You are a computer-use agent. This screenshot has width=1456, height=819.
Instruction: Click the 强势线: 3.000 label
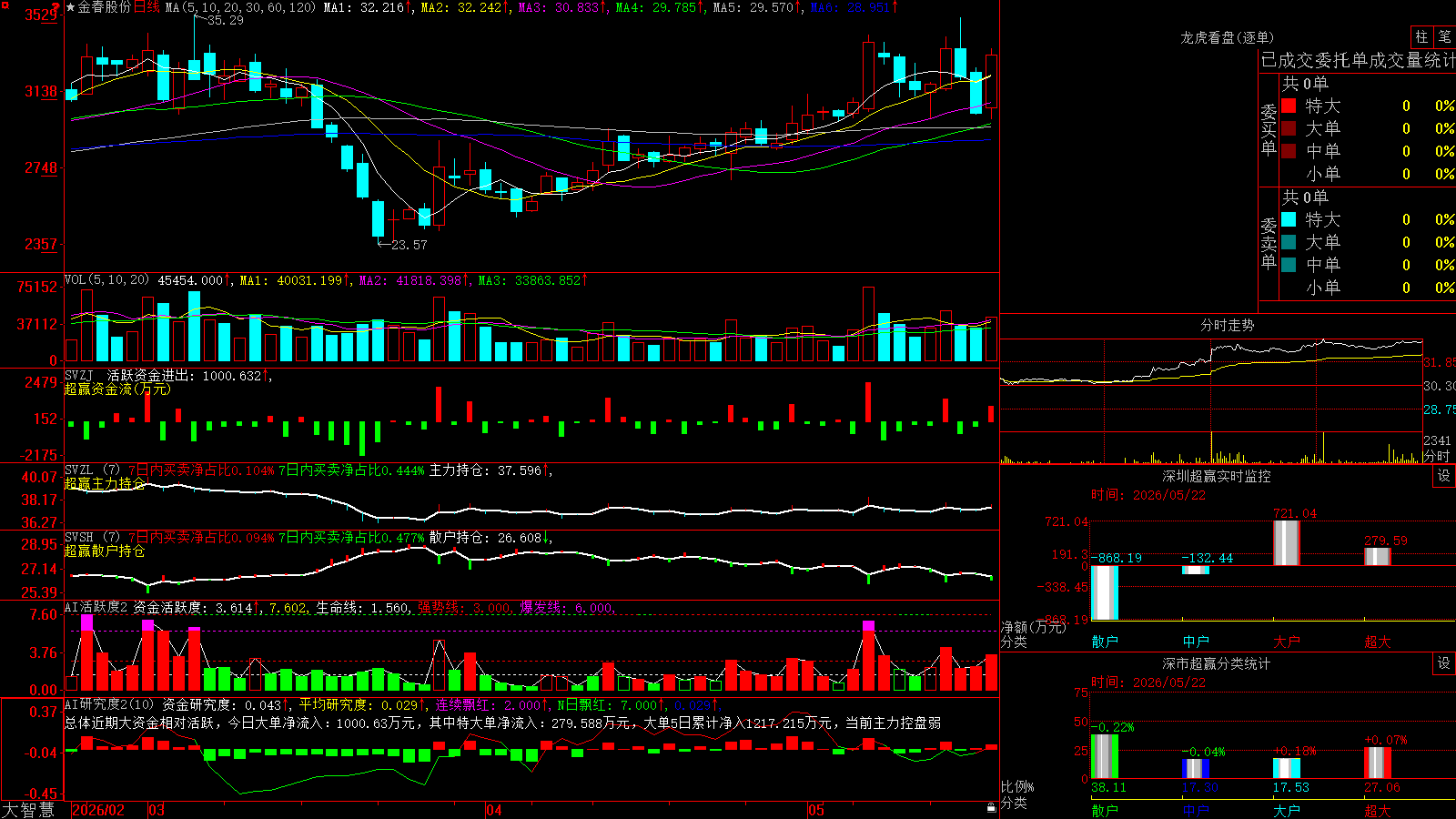point(465,608)
